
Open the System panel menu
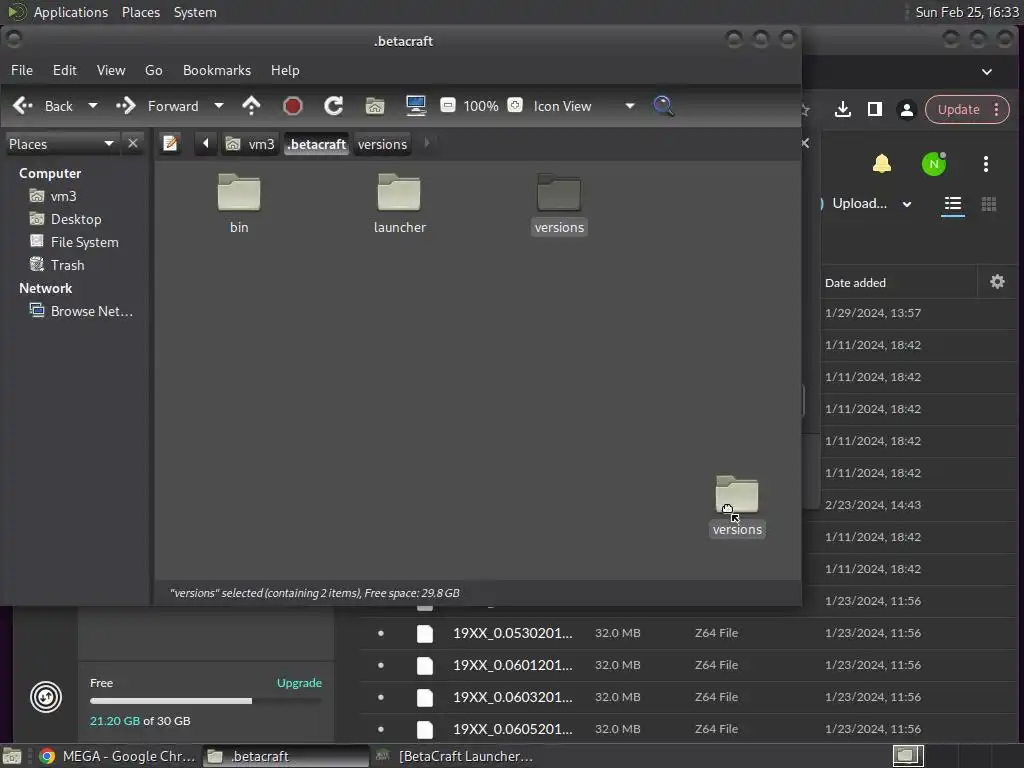click(x=195, y=12)
